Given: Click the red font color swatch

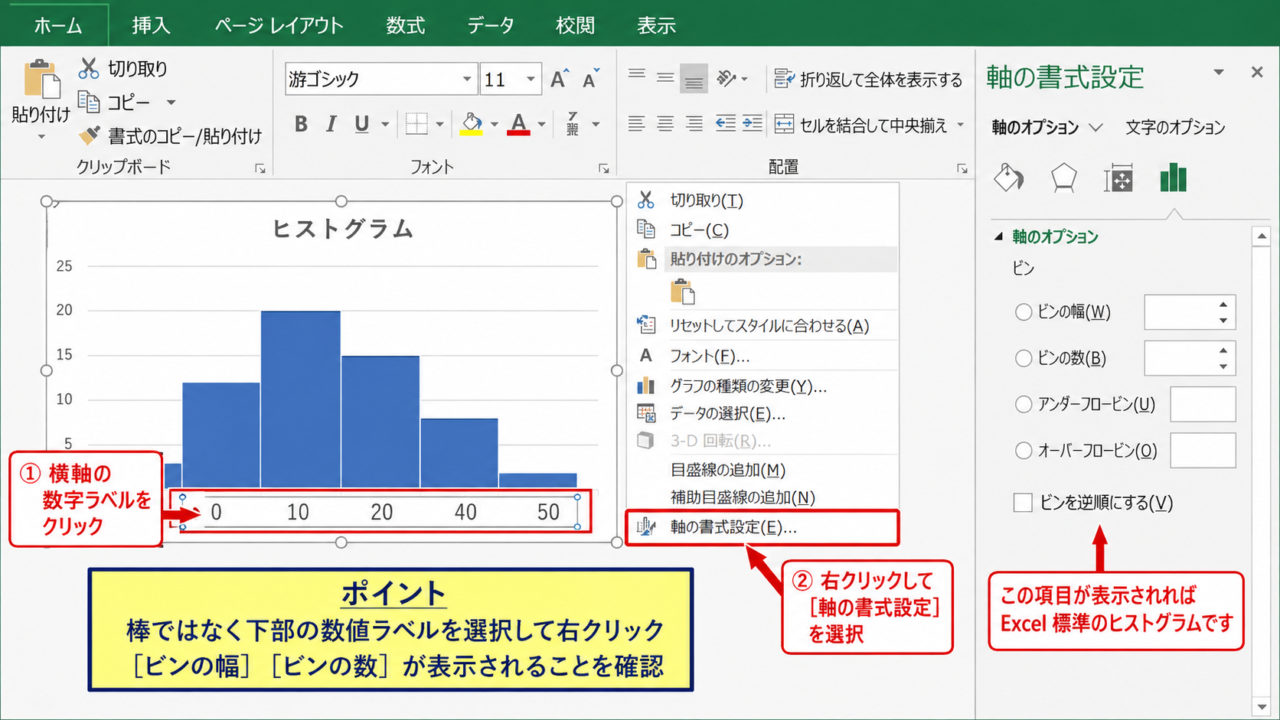Looking at the screenshot, I should point(518,124).
